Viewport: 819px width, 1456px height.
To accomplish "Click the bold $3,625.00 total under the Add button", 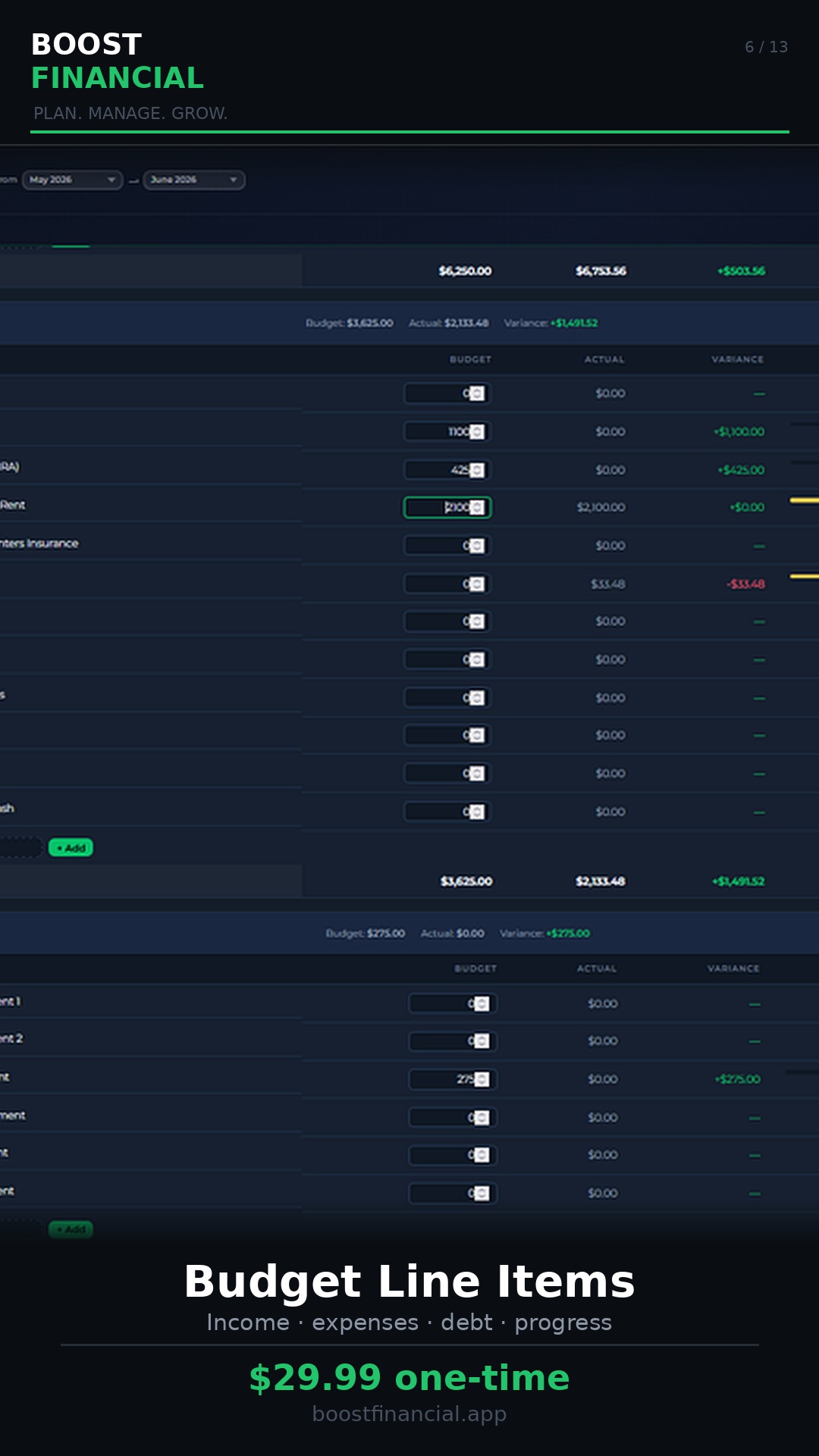I will [x=466, y=881].
